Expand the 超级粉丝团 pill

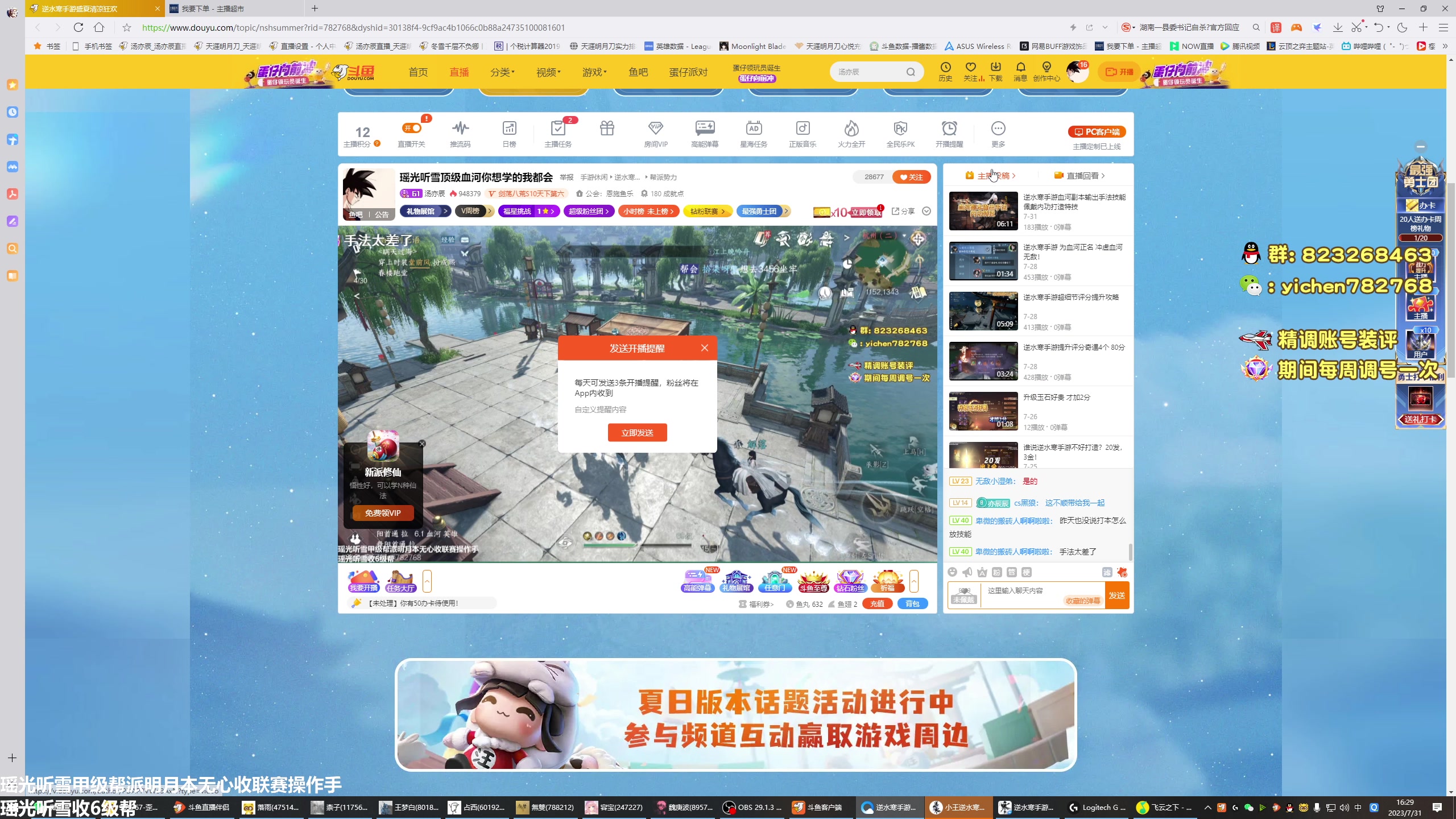(589, 211)
